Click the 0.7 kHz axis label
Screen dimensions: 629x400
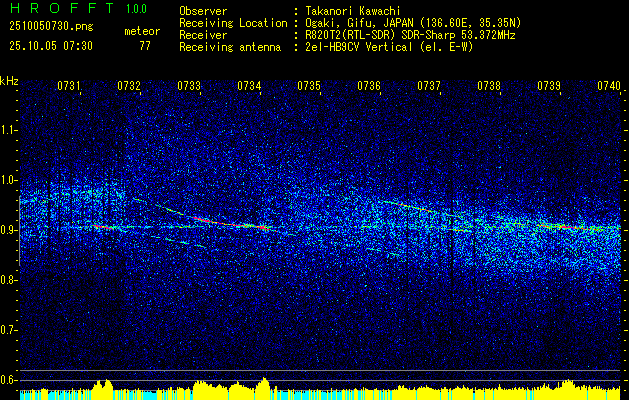click(9, 330)
